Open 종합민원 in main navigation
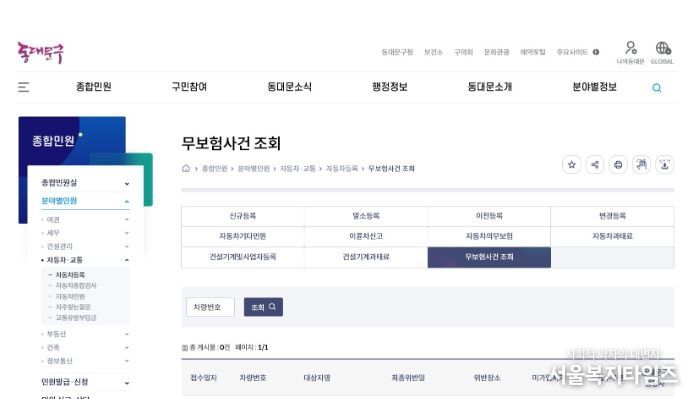 click(x=94, y=87)
